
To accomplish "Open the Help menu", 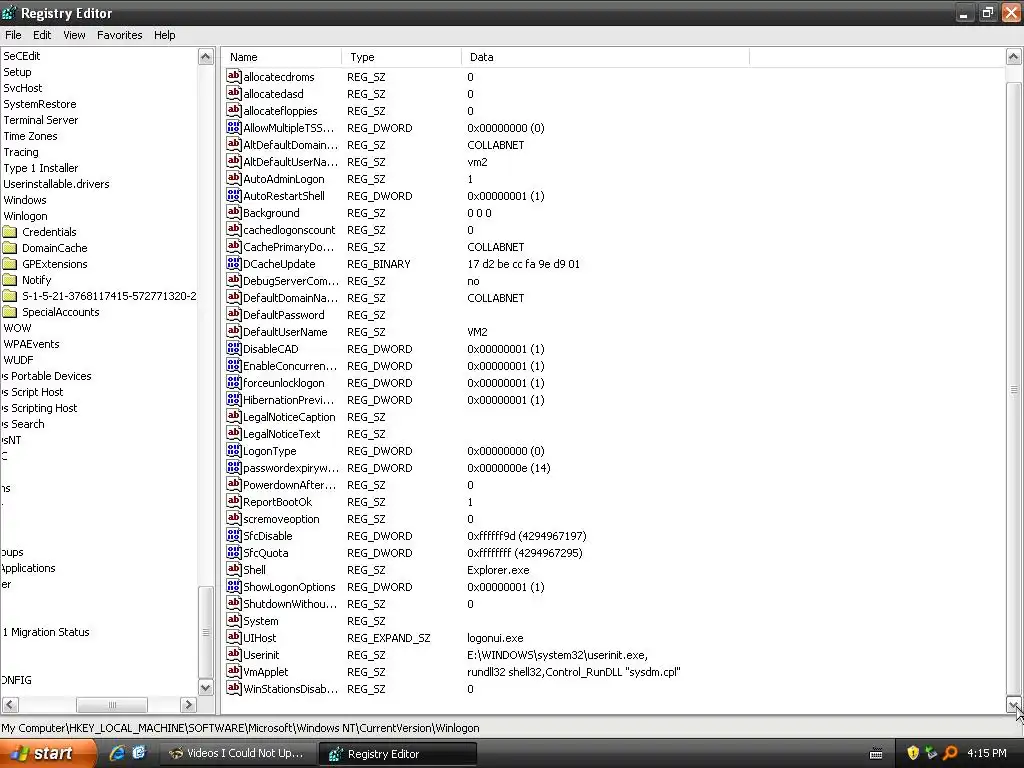I will pyautogui.click(x=165, y=35).
